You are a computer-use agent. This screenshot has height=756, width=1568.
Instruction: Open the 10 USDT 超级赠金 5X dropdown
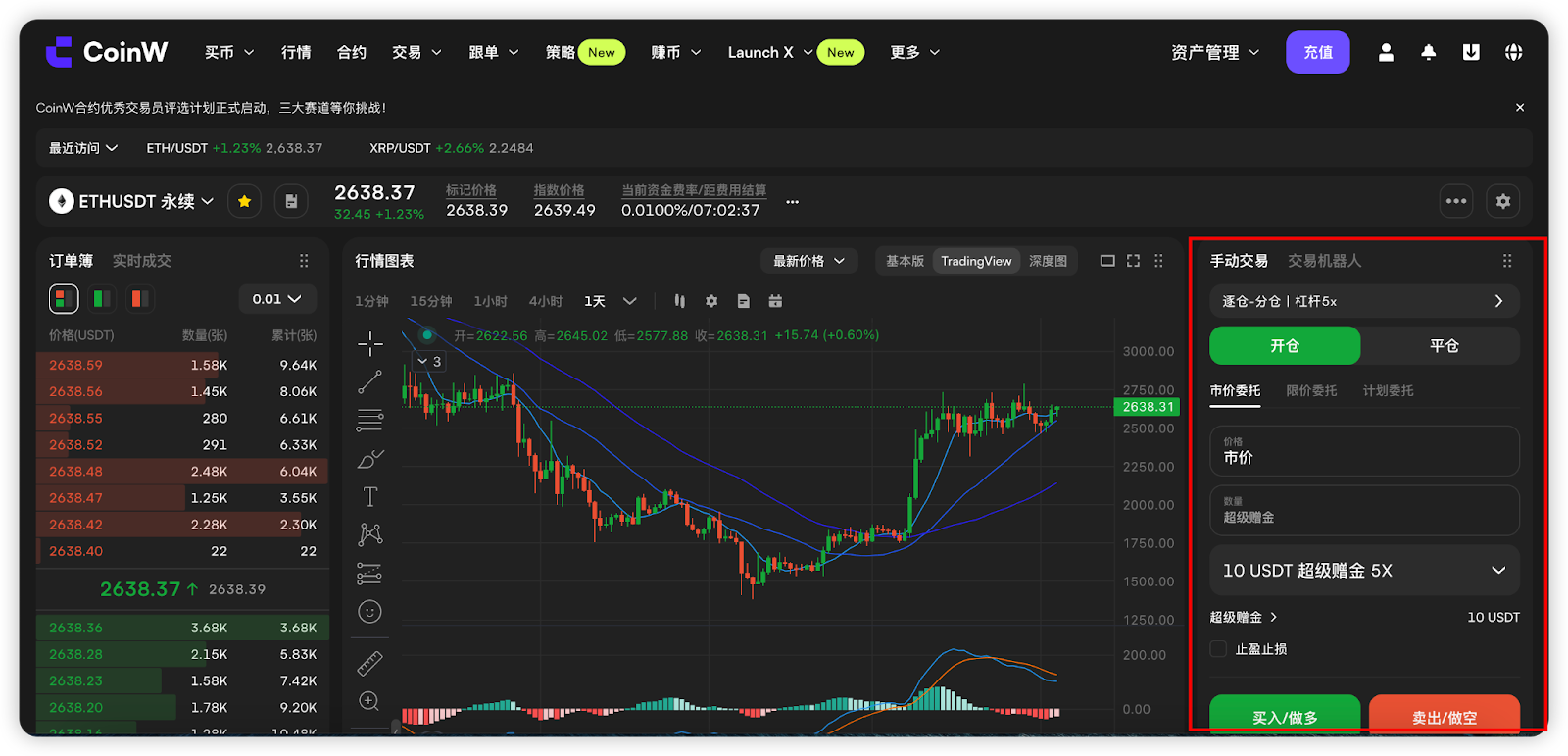pos(1364,570)
